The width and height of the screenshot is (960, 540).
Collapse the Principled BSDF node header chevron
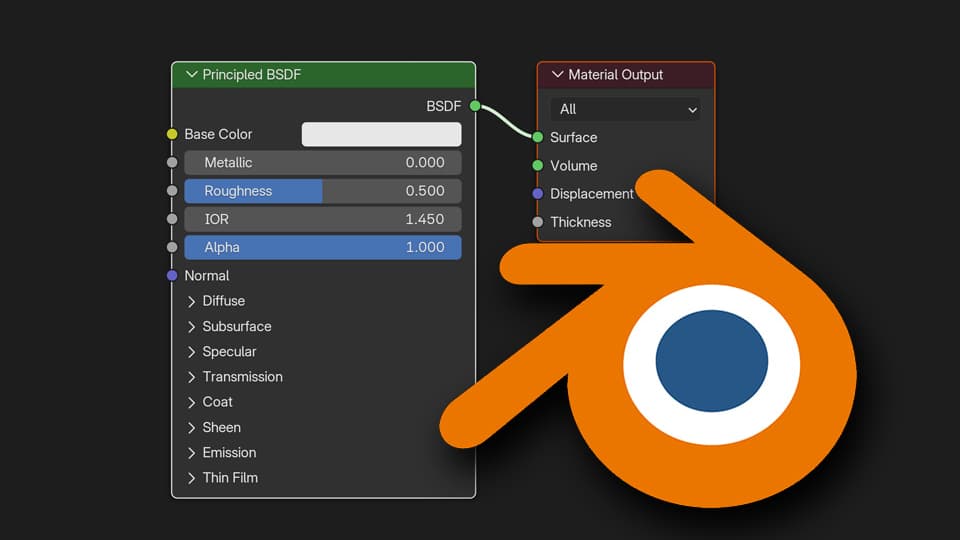(x=192, y=75)
